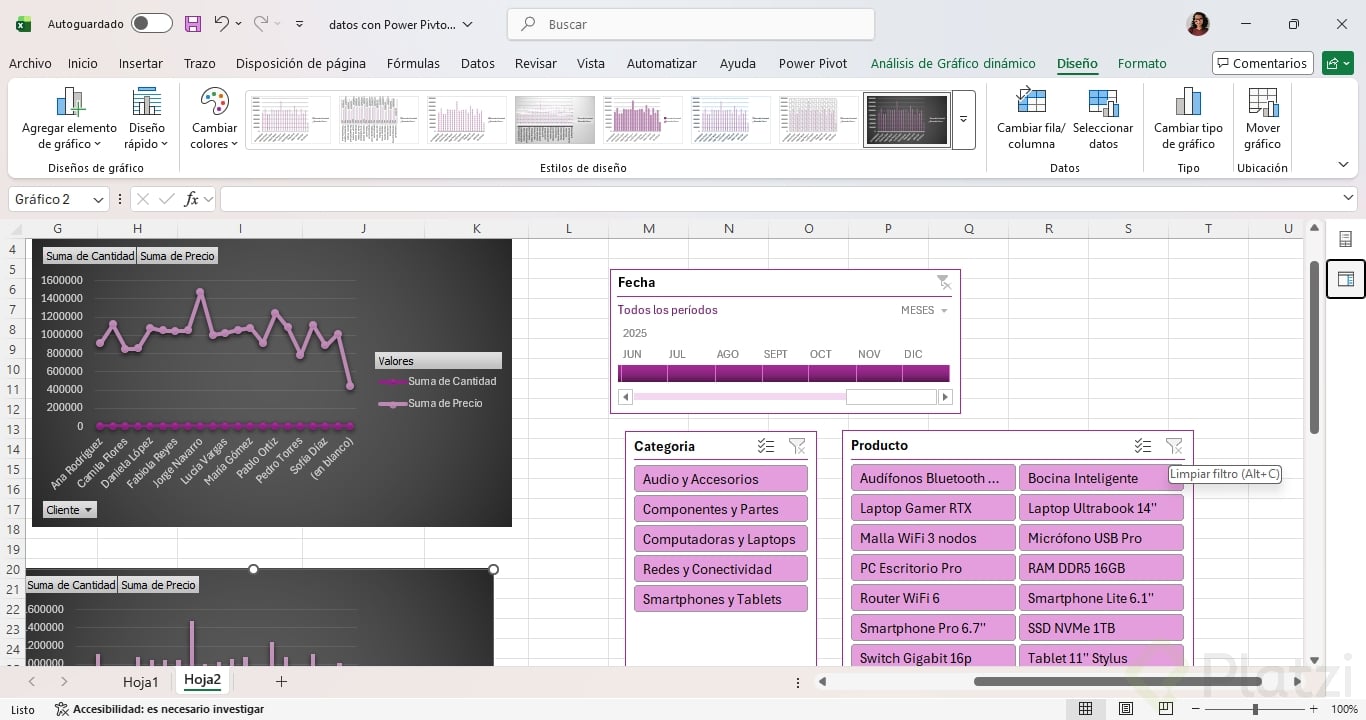Click the green share icon button
This screenshot has width=1366, height=720.
point(1337,63)
